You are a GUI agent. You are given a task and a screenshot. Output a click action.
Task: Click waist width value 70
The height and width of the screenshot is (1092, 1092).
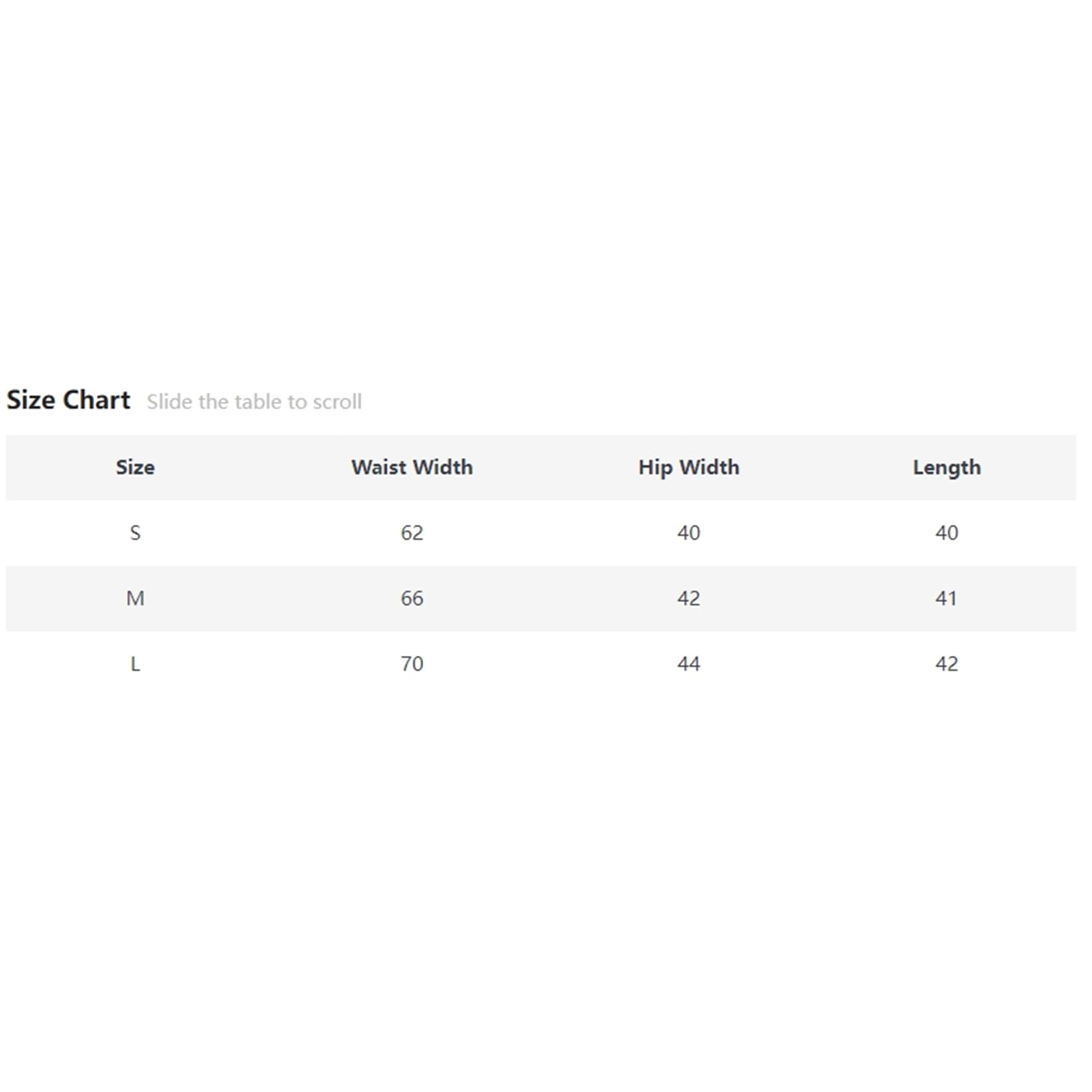point(412,663)
